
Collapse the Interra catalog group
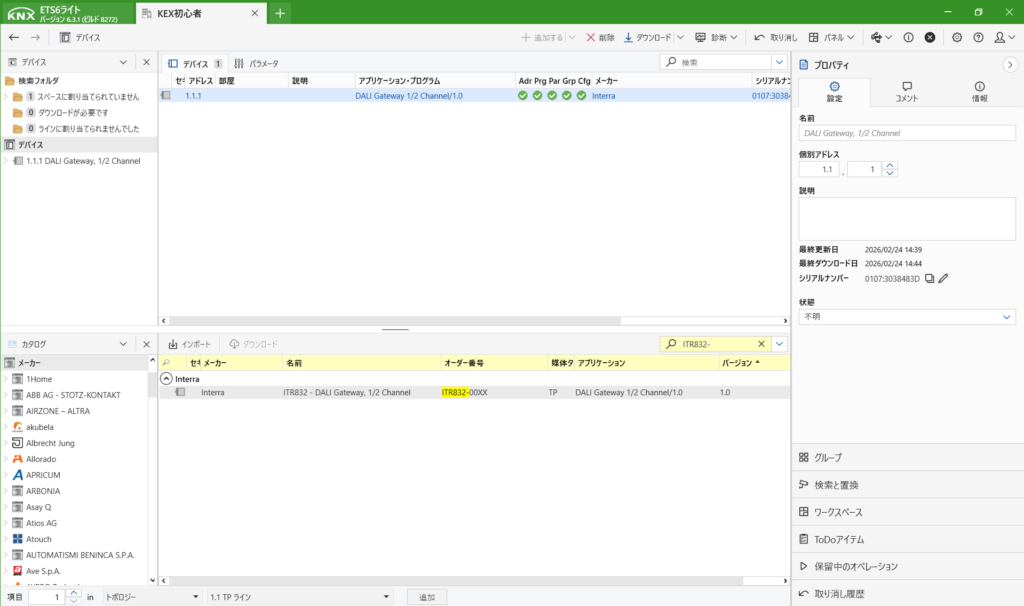click(x=166, y=379)
